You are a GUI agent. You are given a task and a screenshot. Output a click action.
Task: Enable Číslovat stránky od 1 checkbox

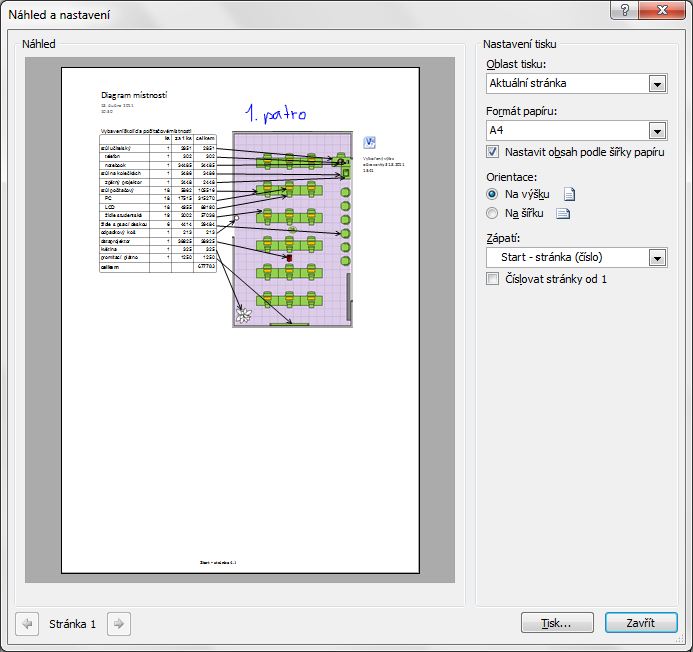492,279
